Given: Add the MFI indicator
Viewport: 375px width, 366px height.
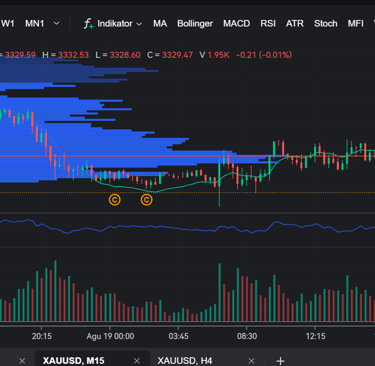Looking at the screenshot, I should pyautogui.click(x=355, y=24).
